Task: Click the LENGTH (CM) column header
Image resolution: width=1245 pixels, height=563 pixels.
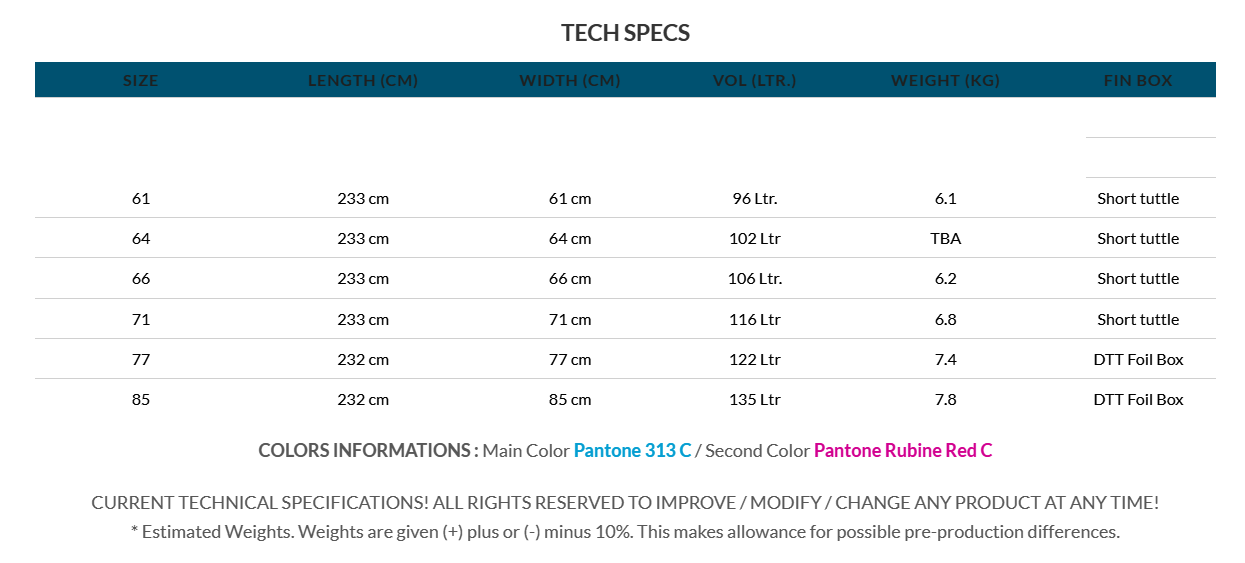Action: coord(363,80)
